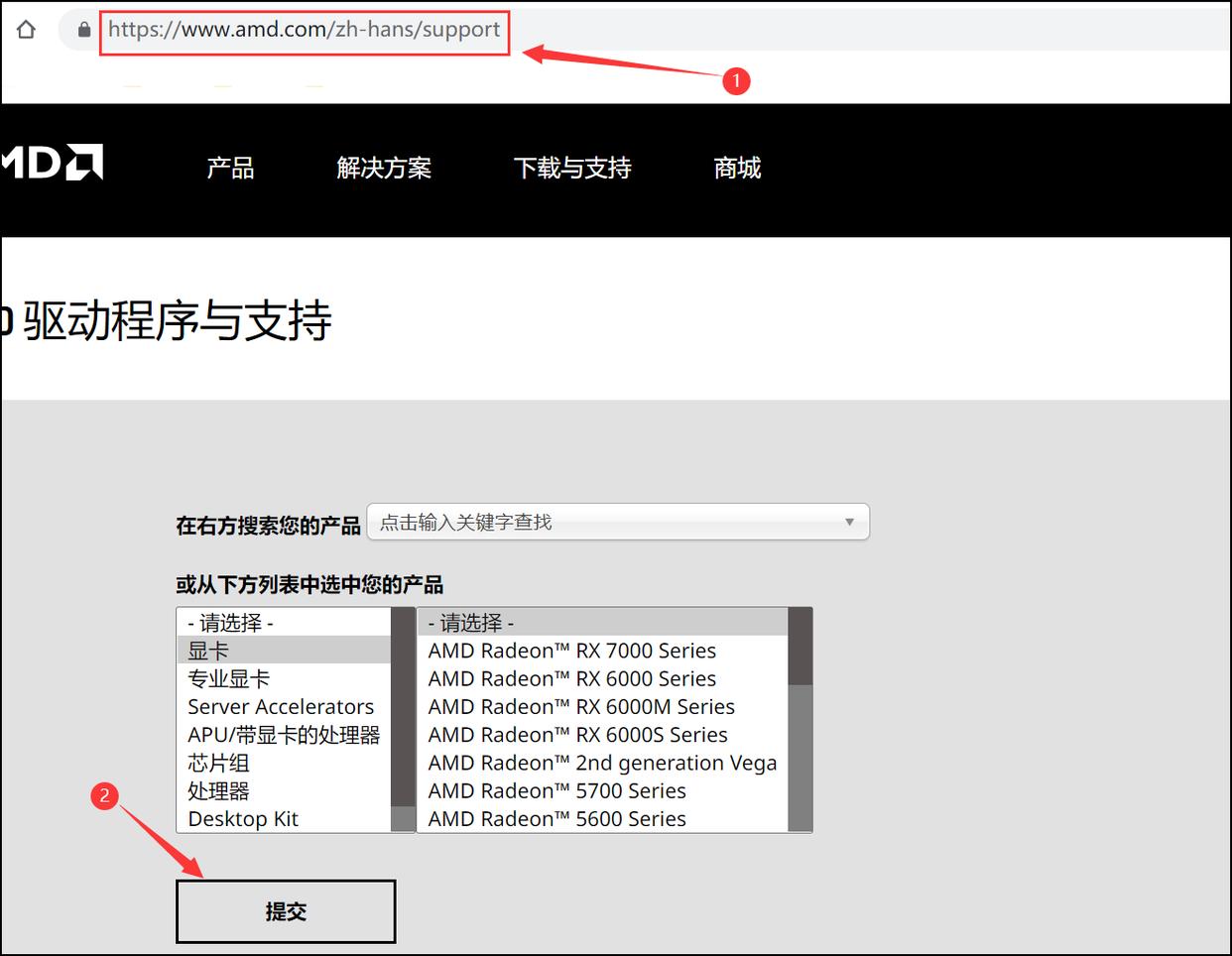Open the 商城 link in navigation
This screenshot has width=1232, height=956.
pyautogui.click(x=737, y=168)
